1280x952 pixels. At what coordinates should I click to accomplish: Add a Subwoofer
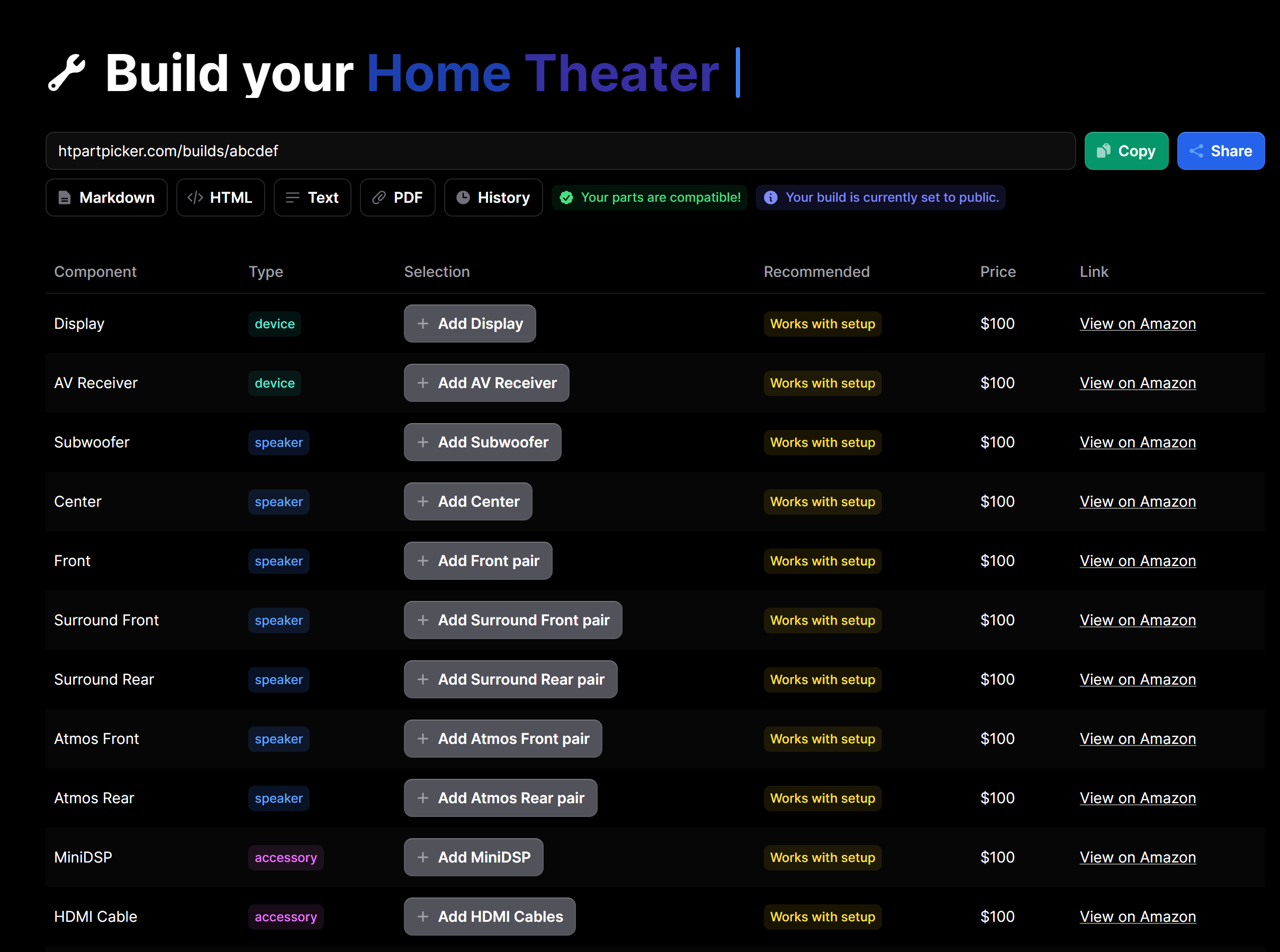[482, 443]
